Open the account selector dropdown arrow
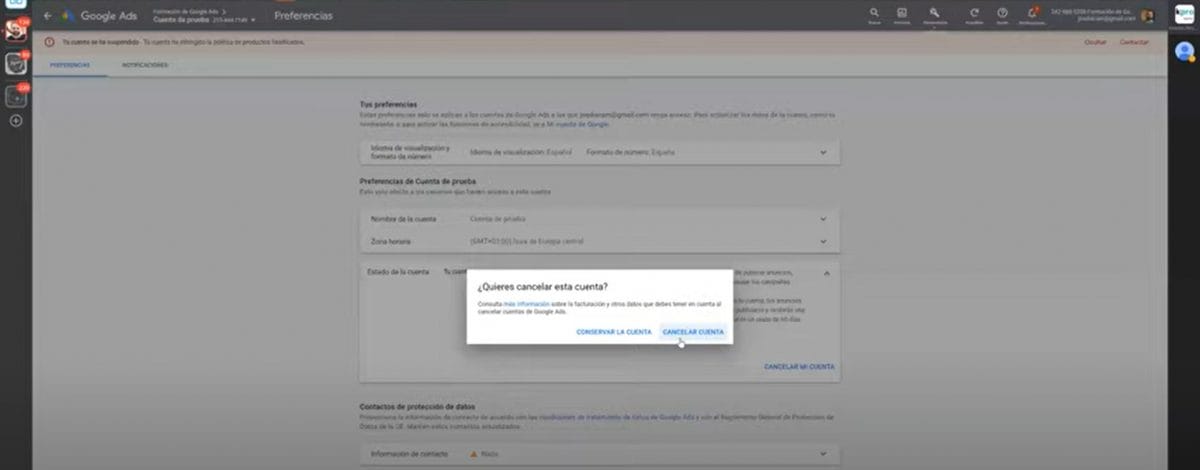The image size is (1200, 470). click(x=253, y=20)
